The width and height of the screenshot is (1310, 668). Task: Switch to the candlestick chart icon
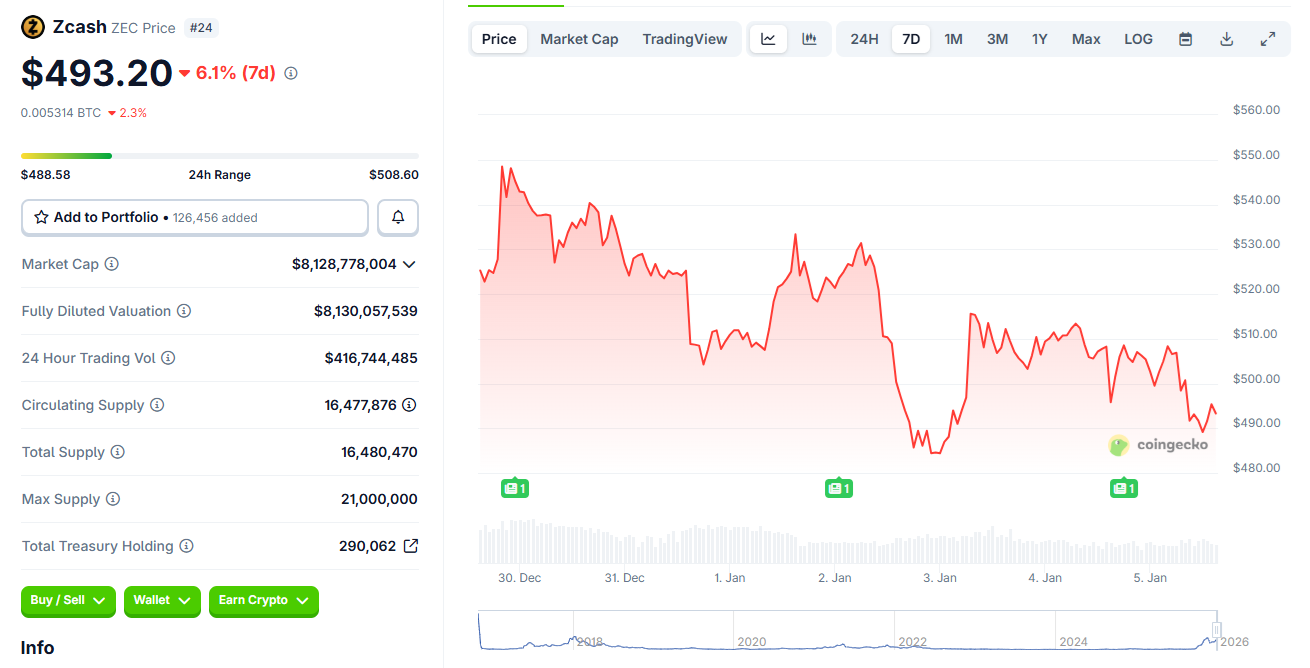809,38
